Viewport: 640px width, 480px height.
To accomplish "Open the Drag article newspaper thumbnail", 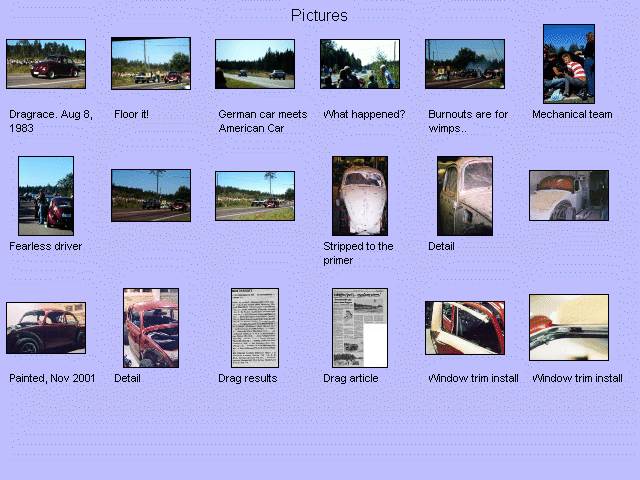I will (360, 328).
